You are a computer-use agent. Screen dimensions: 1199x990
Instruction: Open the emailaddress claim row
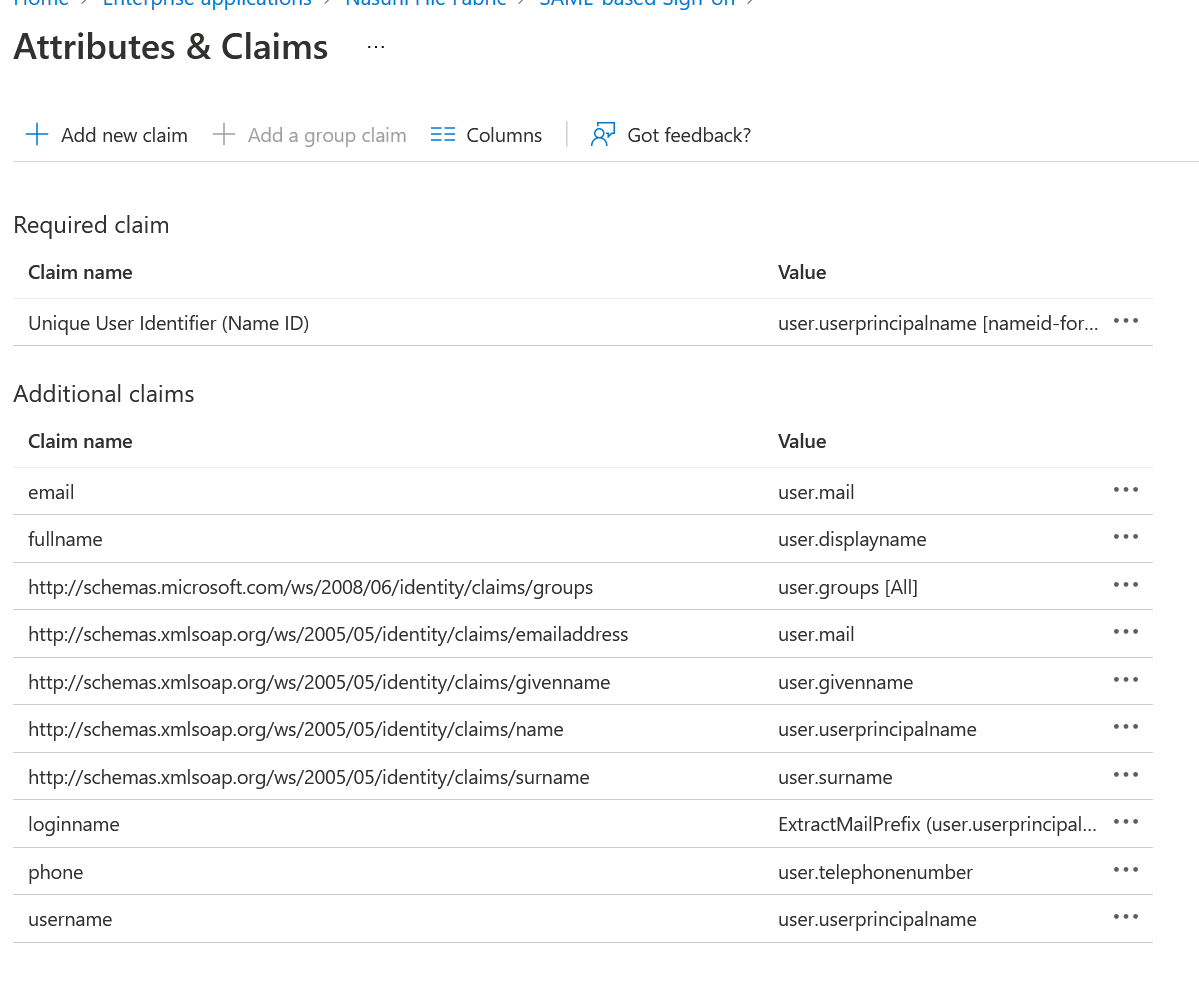click(x=328, y=634)
